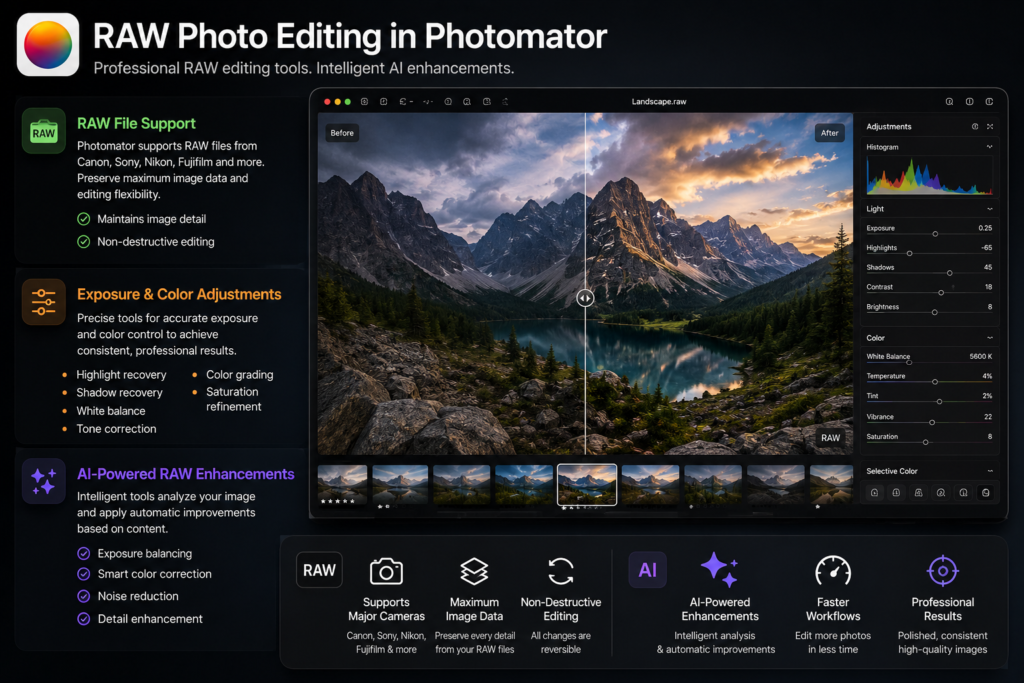Click the green RAW File Support icon

(43, 131)
